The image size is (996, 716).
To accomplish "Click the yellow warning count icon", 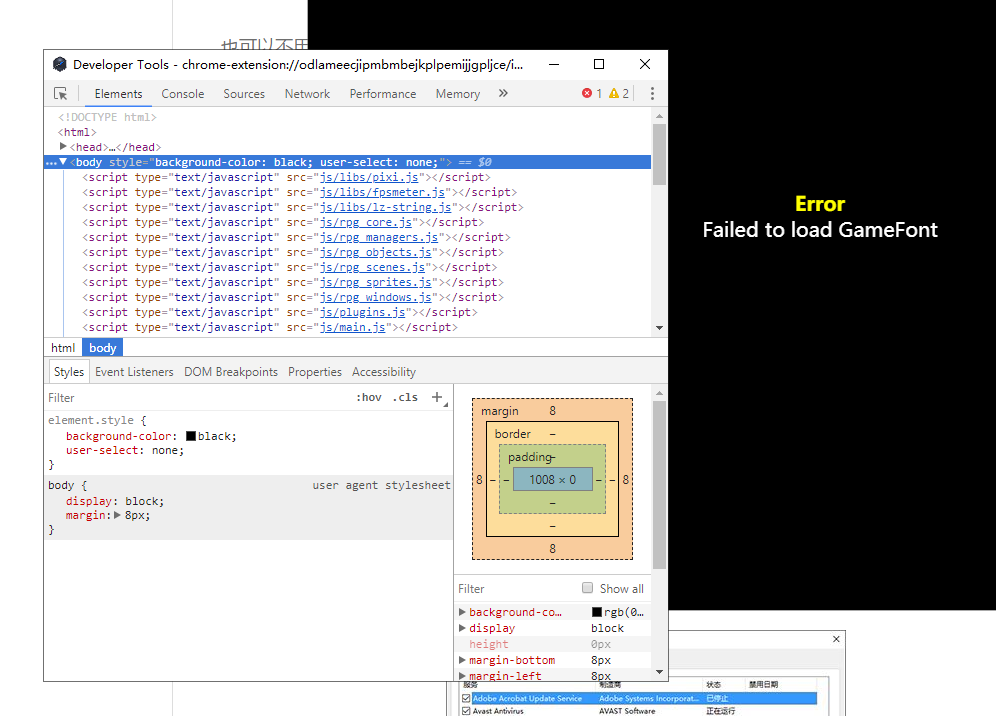I will pyautogui.click(x=614, y=93).
